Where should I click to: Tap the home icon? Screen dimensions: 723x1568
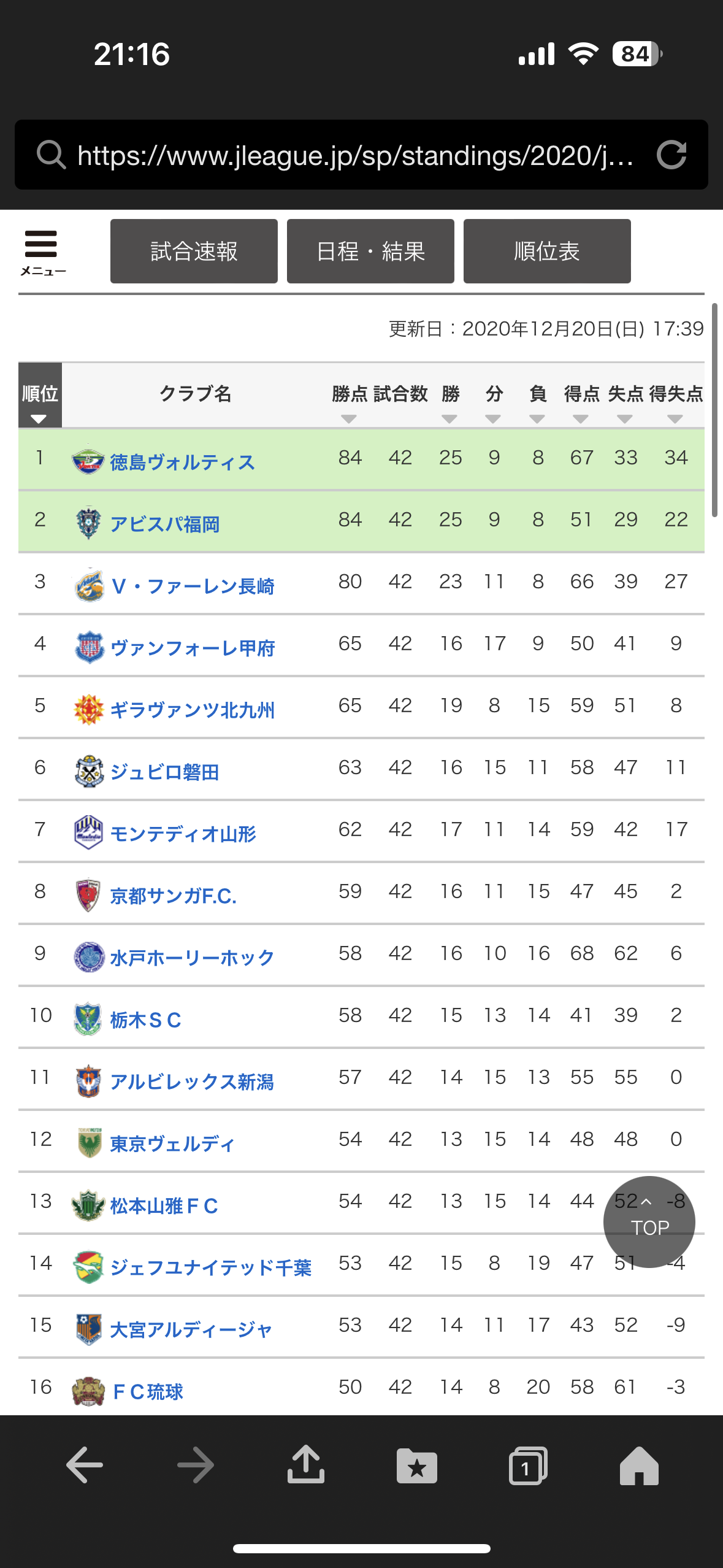pyautogui.click(x=639, y=1466)
